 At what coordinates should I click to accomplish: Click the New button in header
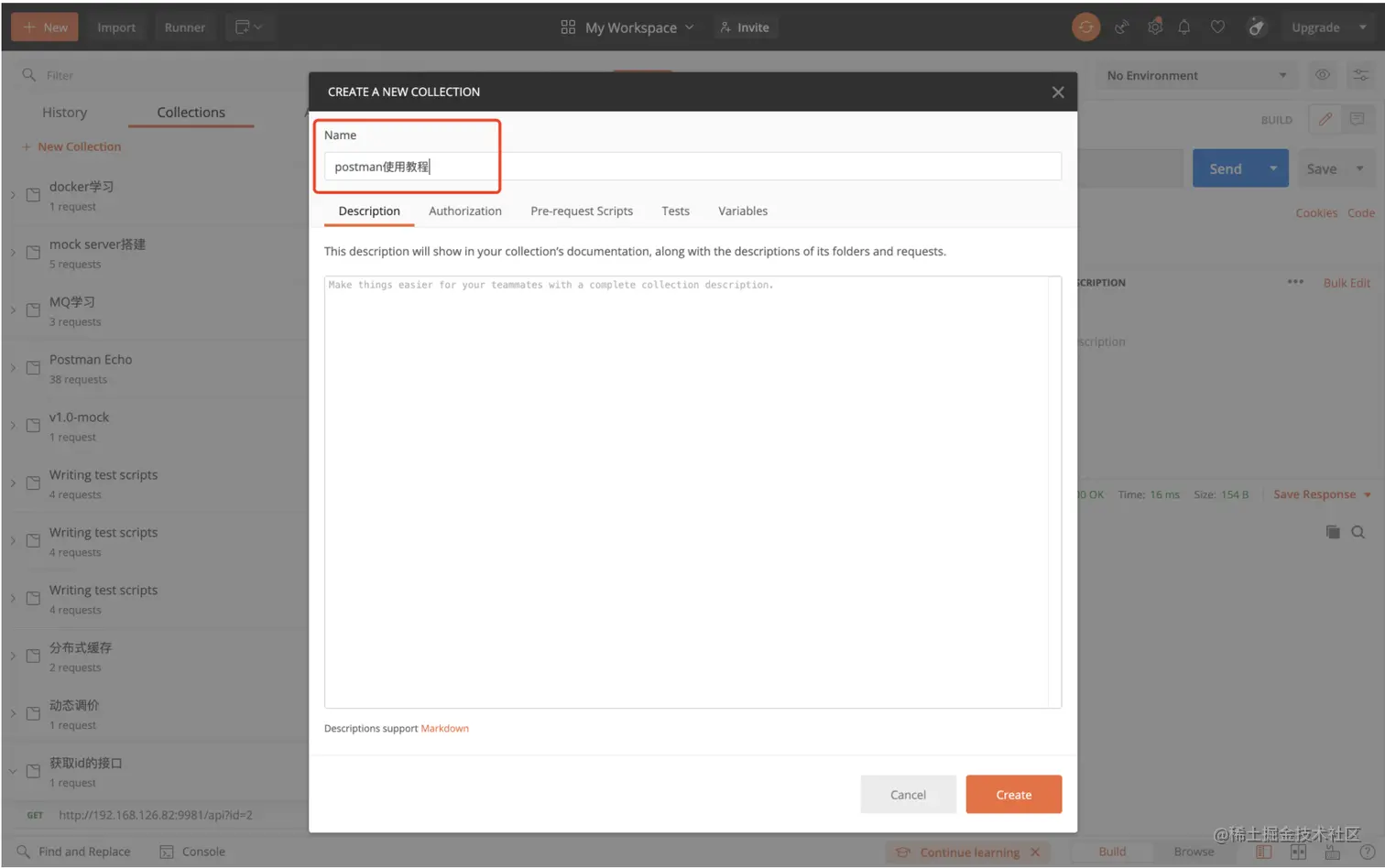(x=45, y=27)
